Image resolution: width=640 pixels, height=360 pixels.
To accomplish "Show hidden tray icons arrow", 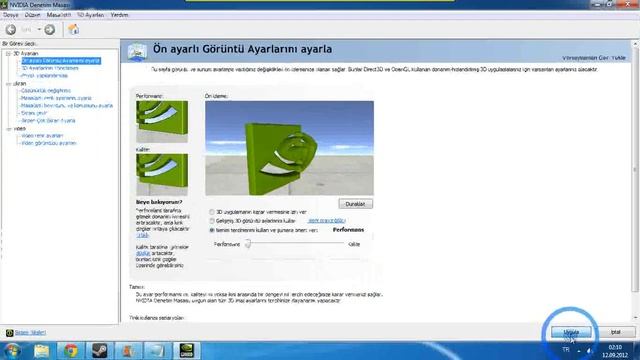I will pos(578,351).
